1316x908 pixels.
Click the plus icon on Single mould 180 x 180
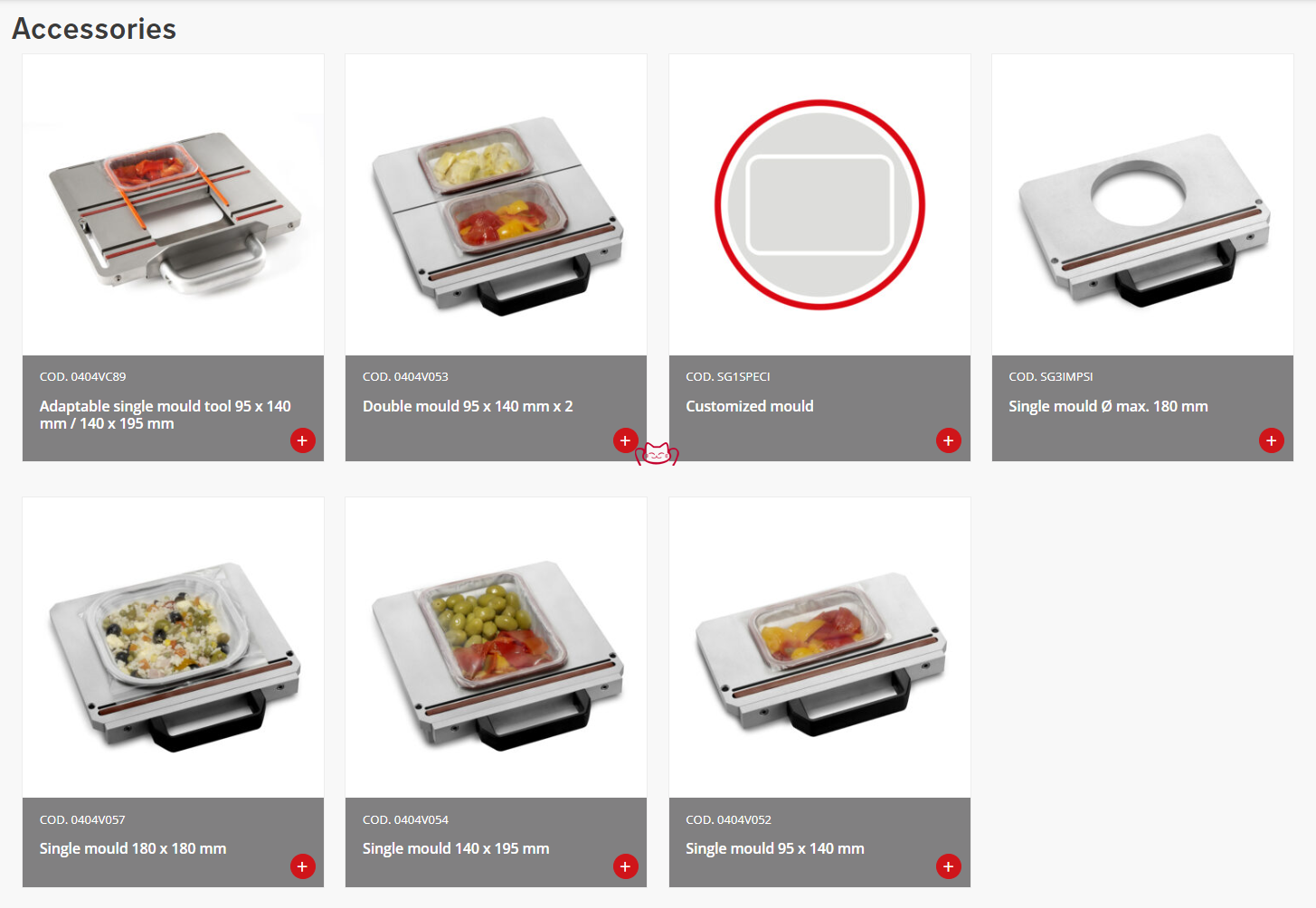tap(303, 866)
